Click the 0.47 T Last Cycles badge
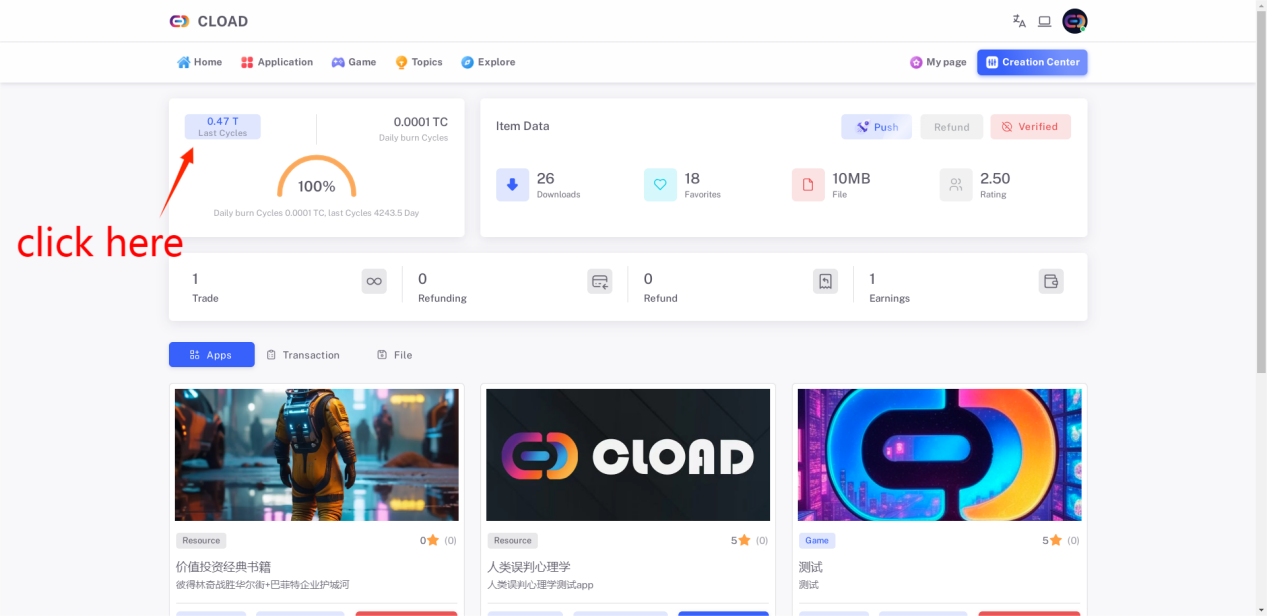 tap(222, 127)
